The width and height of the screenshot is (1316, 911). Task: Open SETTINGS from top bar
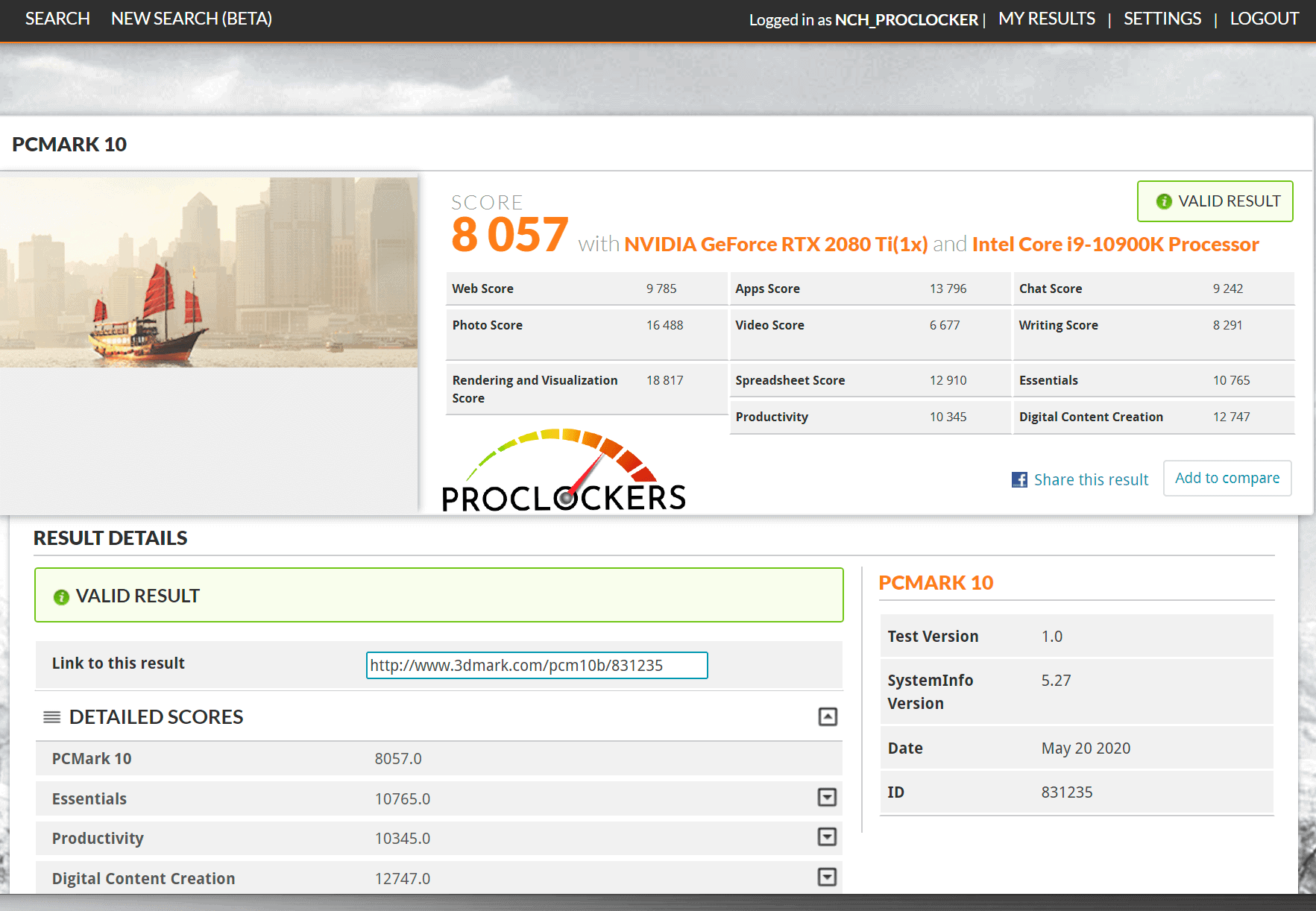coord(1162,19)
